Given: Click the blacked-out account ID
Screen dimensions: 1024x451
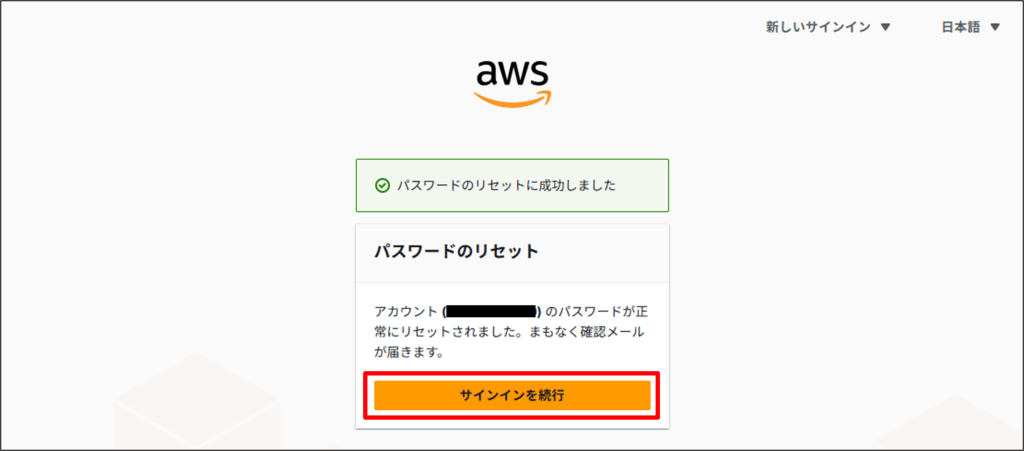Looking at the screenshot, I should point(492,312).
